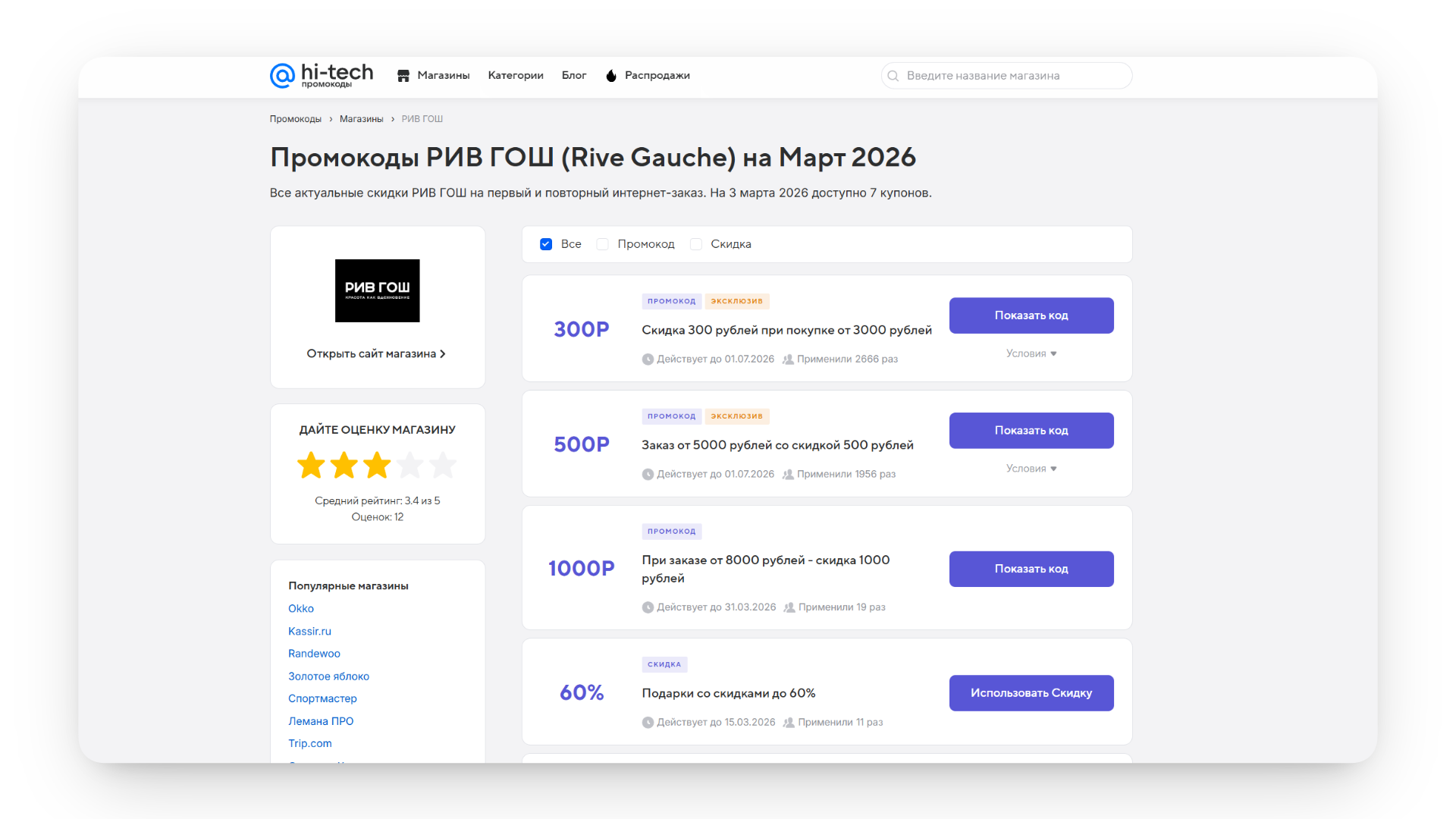
Task: Expand Условия for the 300Р promo code
Action: coord(1031,353)
